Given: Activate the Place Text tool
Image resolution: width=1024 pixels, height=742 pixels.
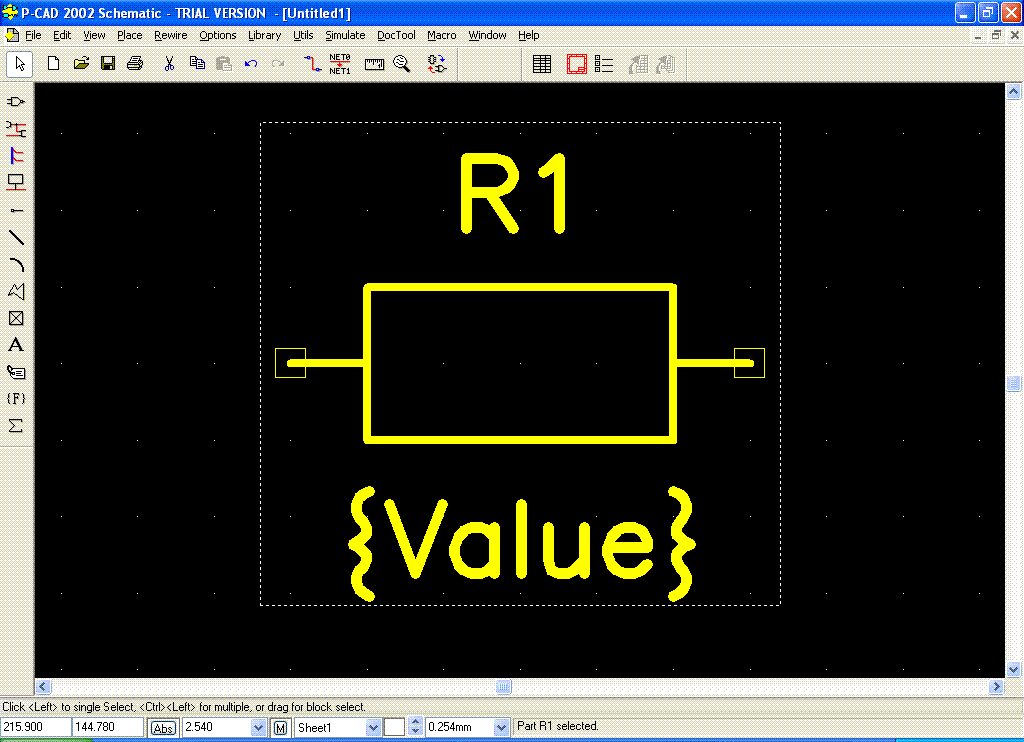Looking at the screenshot, I should click(x=16, y=346).
